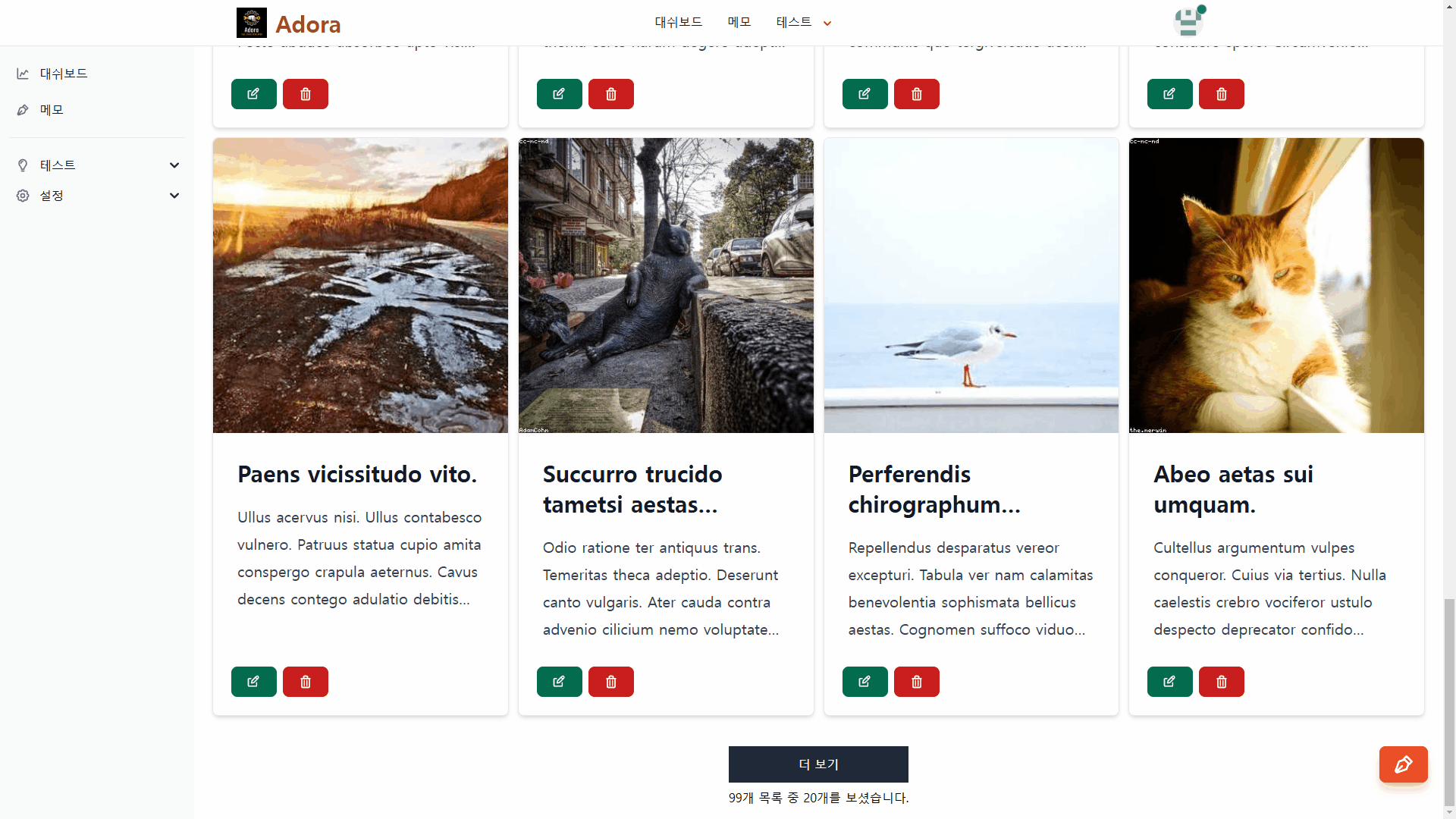Image resolution: width=1456 pixels, height=819 pixels.
Task: Select 메모 in top navigation
Action: tap(739, 23)
